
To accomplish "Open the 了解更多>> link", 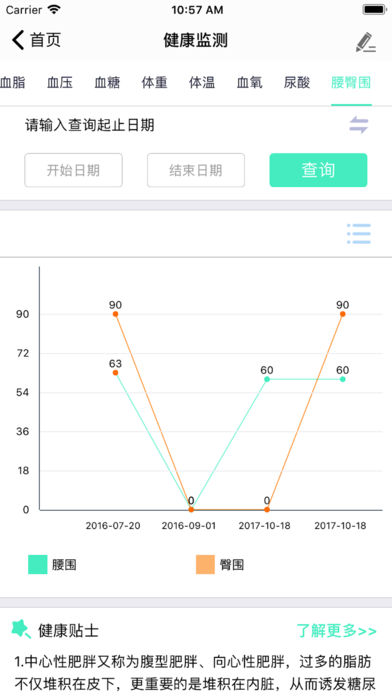I will tap(337, 630).
